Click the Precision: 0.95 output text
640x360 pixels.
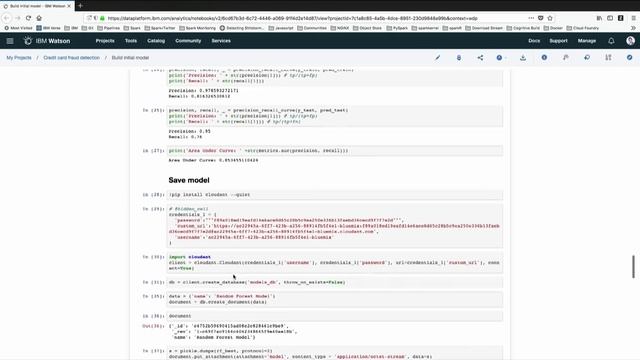click(x=189, y=131)
